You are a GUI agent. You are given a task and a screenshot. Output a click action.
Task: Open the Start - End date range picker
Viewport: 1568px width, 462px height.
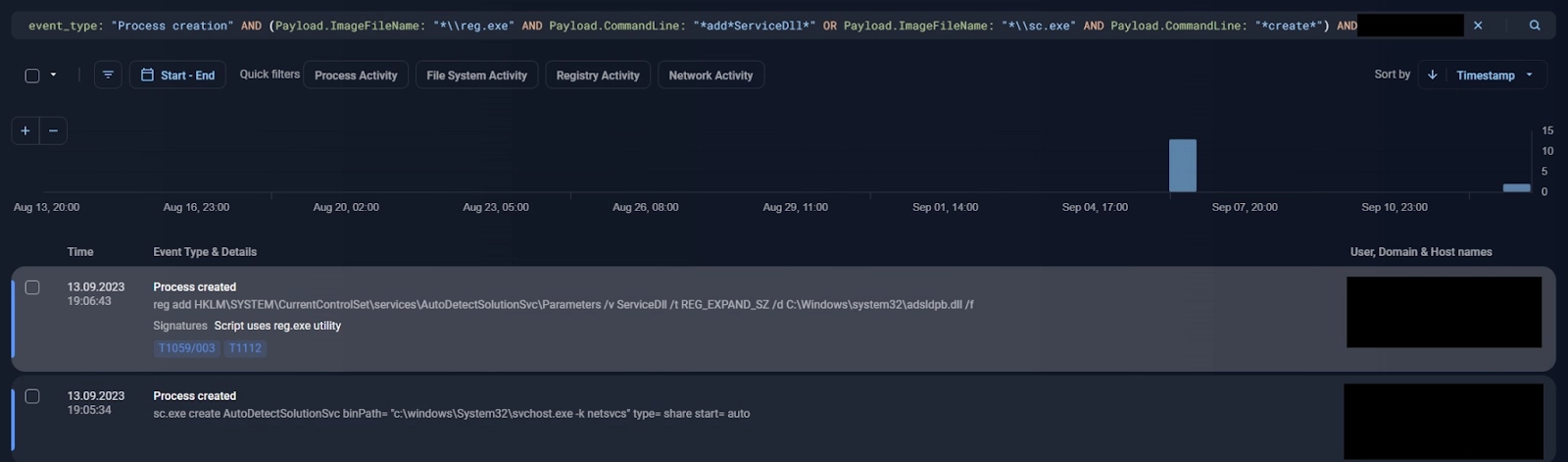(177, 75)
